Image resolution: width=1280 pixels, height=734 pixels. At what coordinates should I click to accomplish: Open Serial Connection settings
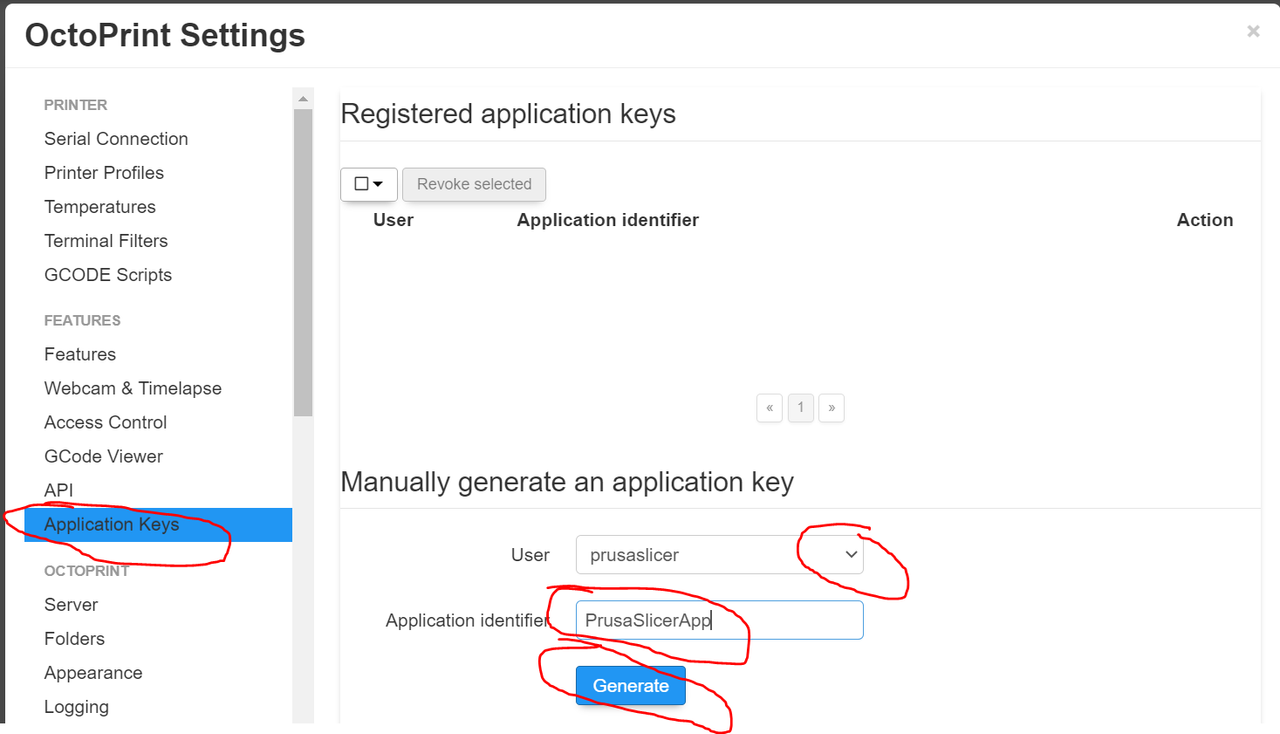pos(116,139)
